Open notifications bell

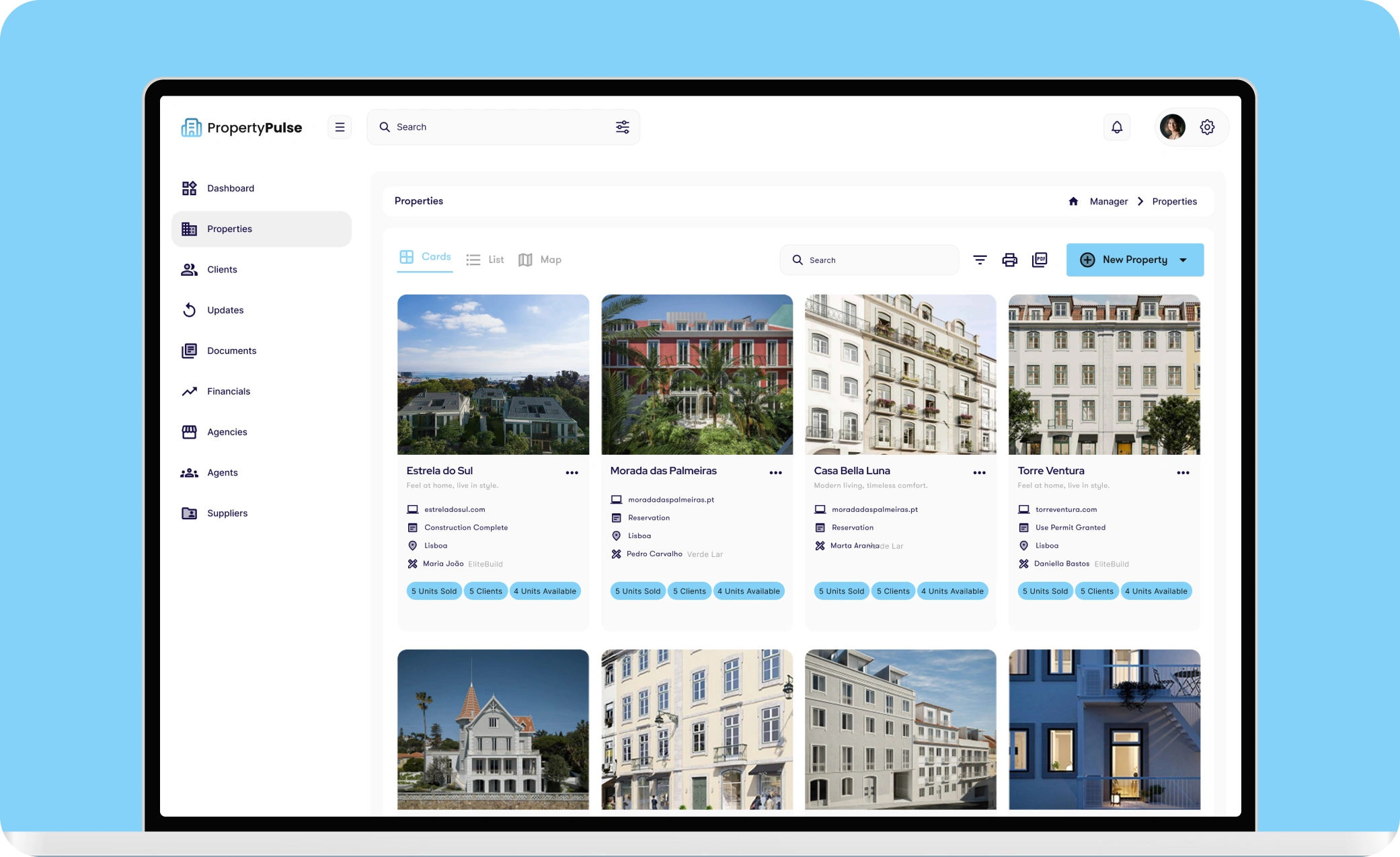(1117, 127)
